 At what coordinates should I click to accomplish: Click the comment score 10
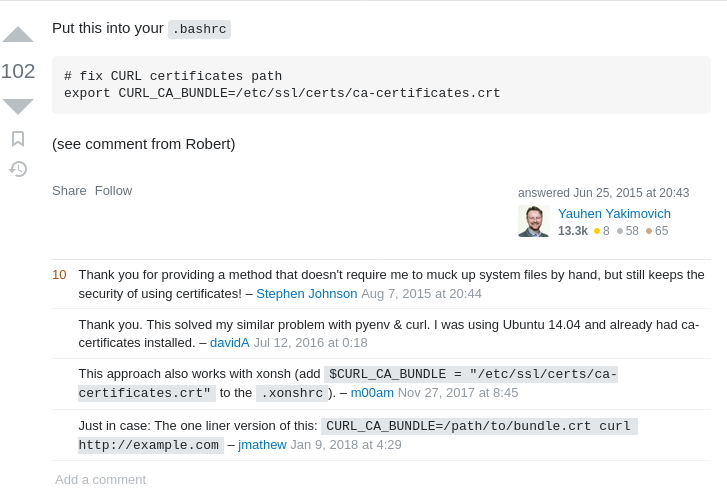(59, 275)
